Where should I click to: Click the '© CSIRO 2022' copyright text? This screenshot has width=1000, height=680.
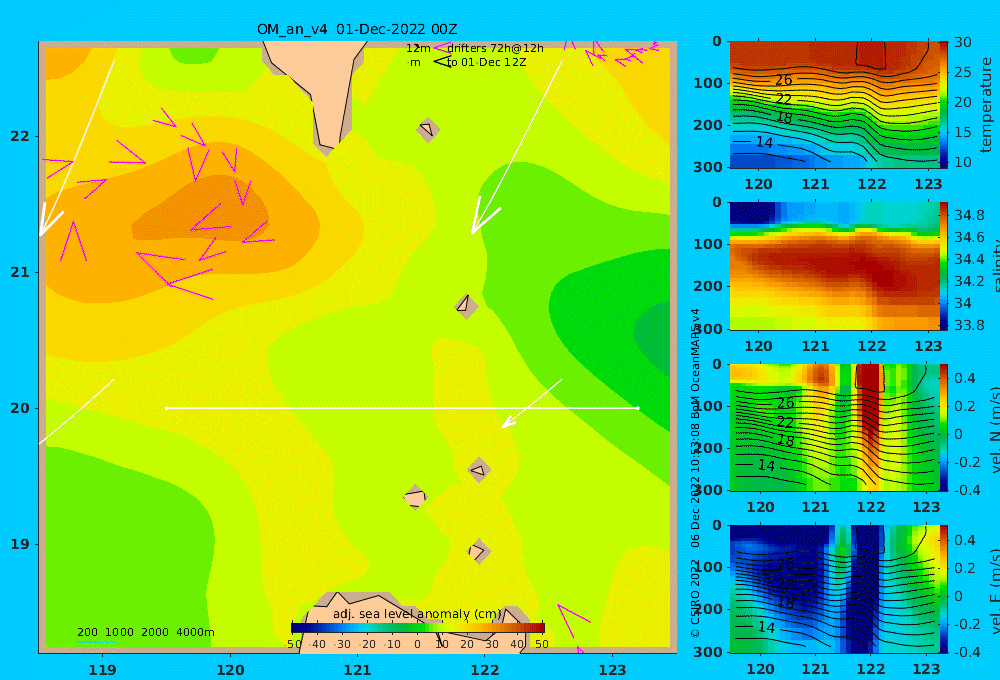(695, 598)
